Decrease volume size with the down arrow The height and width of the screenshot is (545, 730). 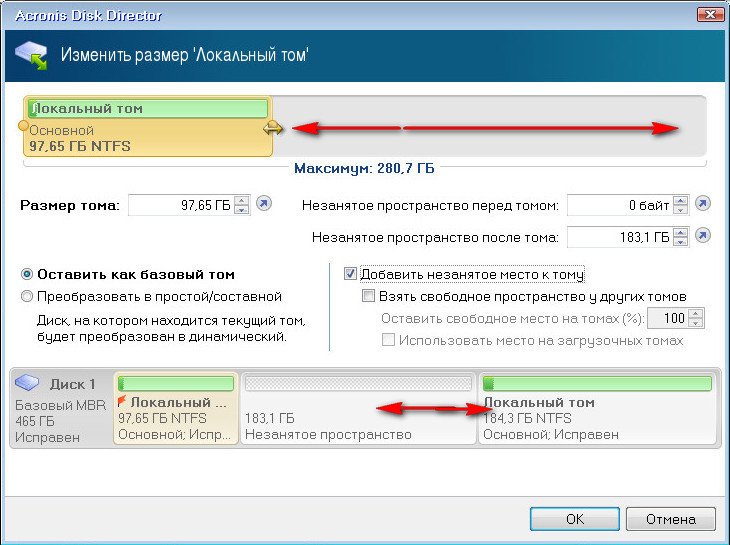[x=241, y=210]
